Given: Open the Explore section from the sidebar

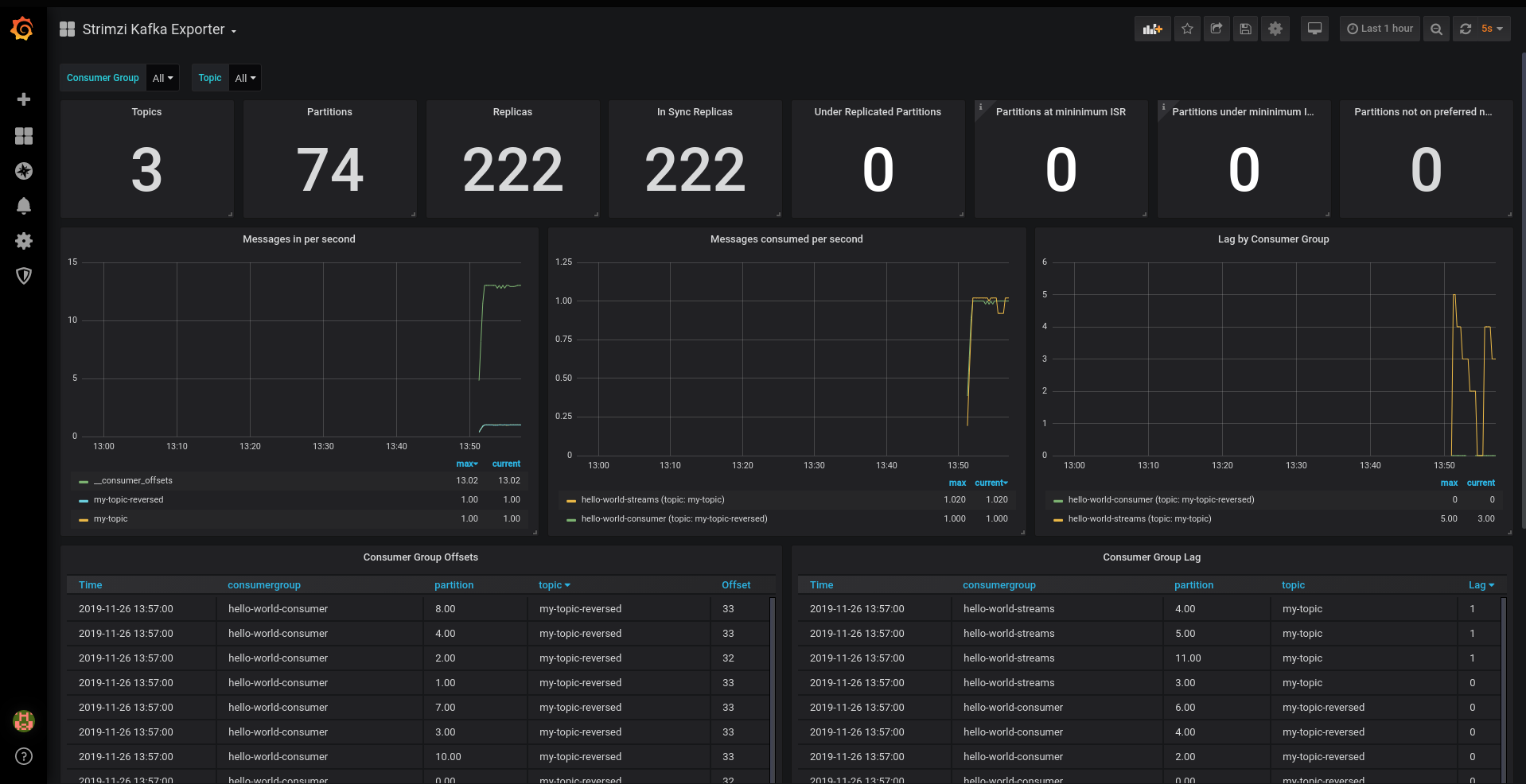Looking at the screenshot, I should tap(24, 171).
